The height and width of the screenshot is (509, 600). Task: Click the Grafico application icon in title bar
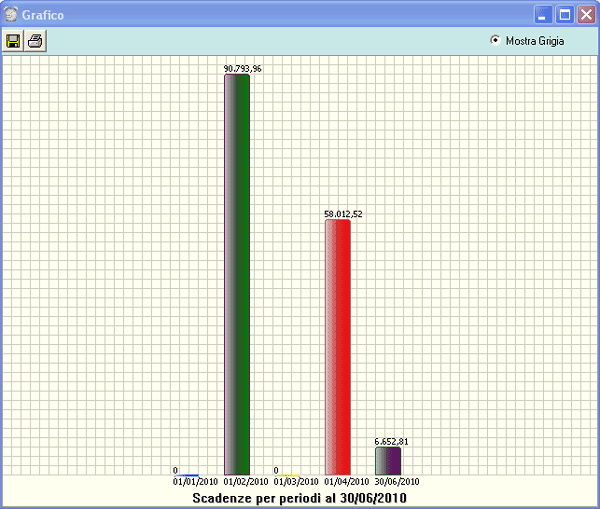[11, 15]
